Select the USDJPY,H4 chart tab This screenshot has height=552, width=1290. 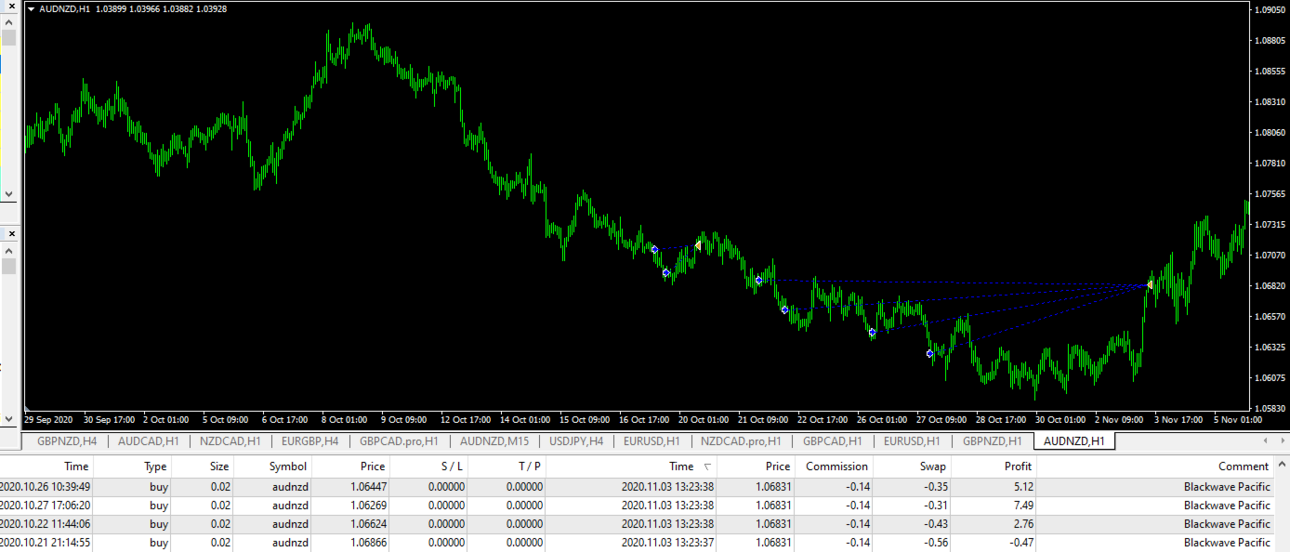pyautogui.click(x=575, y=441)
